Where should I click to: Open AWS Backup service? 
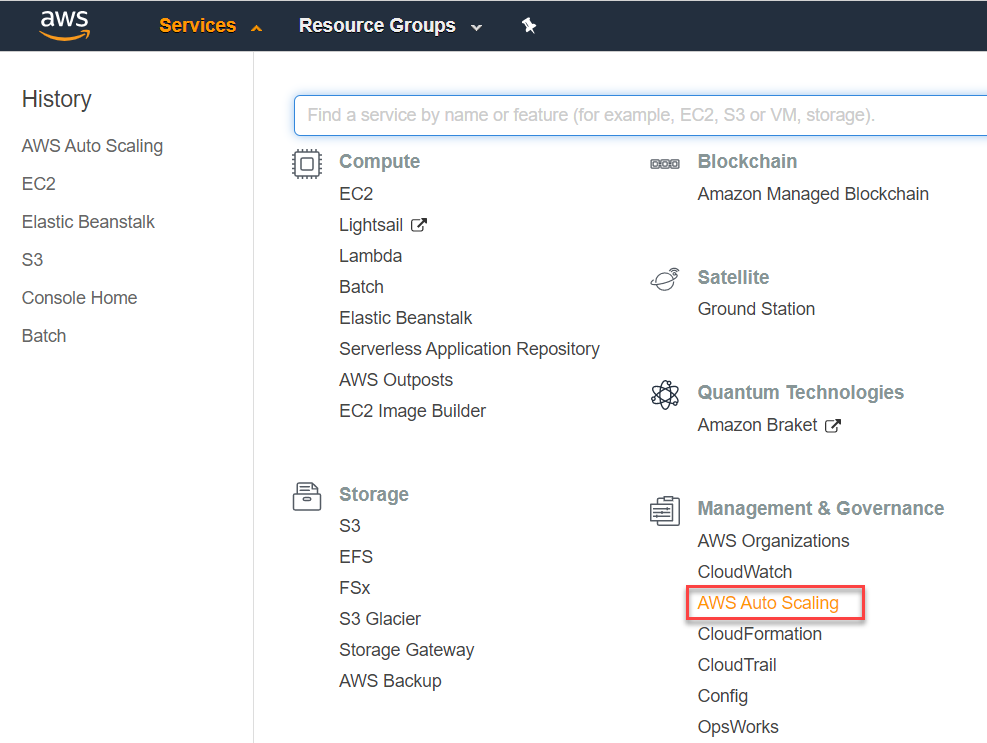(390, 681)
